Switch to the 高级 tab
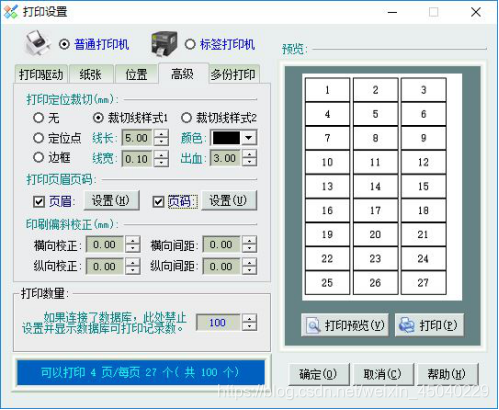The width and height of the screenshot is (499, 410). tap(183, 73)
